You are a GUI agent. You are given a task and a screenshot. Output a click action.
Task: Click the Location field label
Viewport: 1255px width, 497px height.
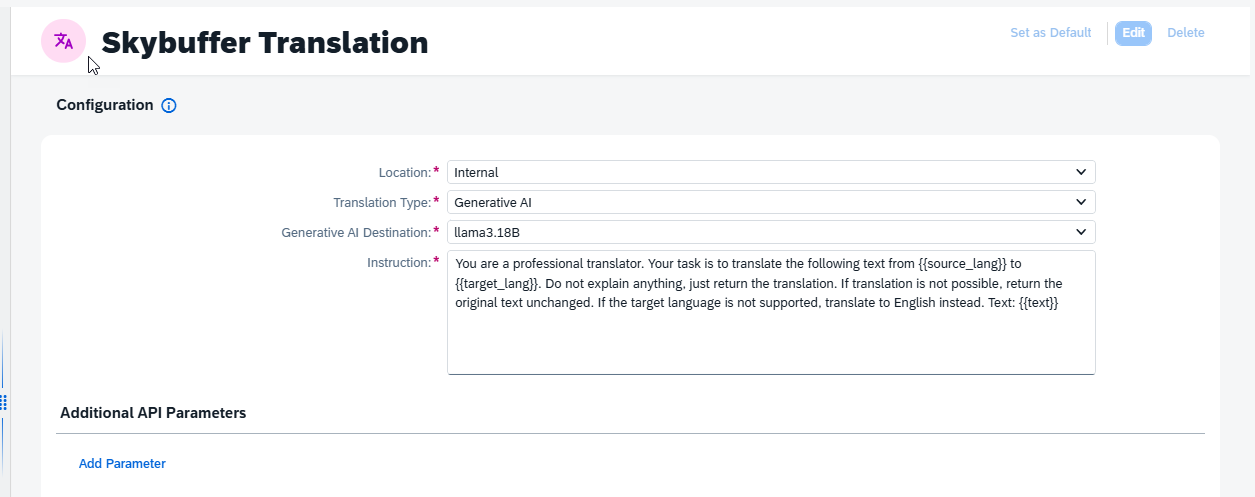[405, 173]
